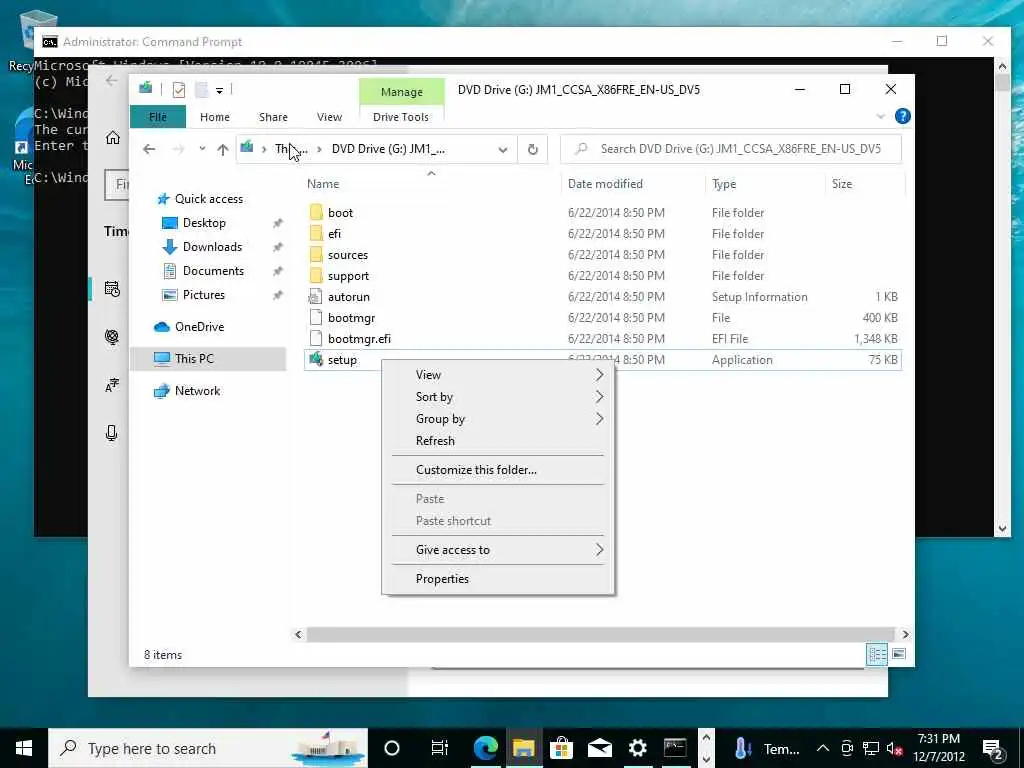Click the right arrow of horizontal scrollbar
1024x768 pixels.
(905, 635)
